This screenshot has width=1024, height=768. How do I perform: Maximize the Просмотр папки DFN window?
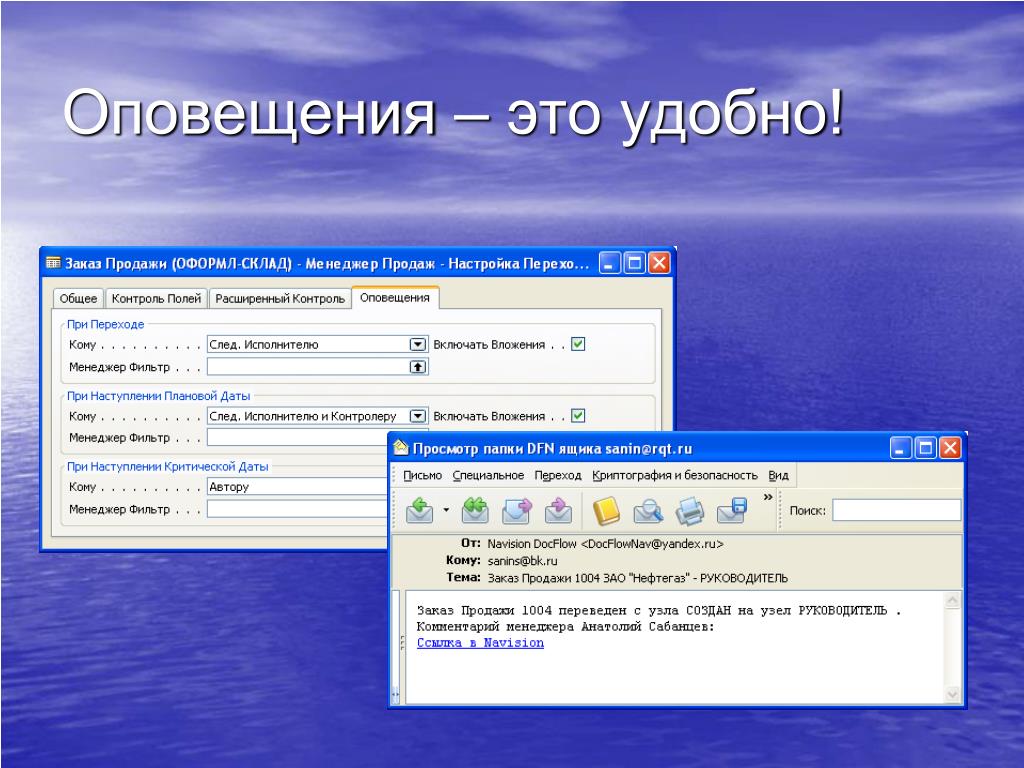pyautogui.click(x=925, y=448)
